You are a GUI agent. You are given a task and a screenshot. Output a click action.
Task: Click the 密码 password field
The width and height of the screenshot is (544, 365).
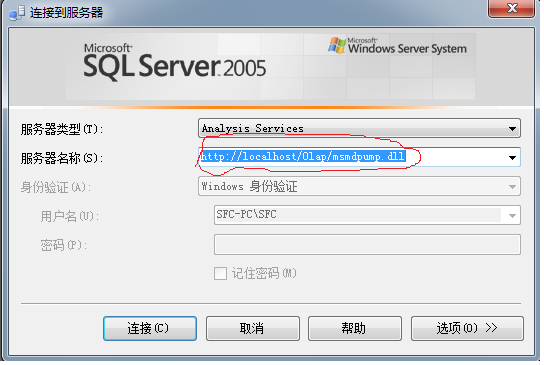tap(367, 244)
